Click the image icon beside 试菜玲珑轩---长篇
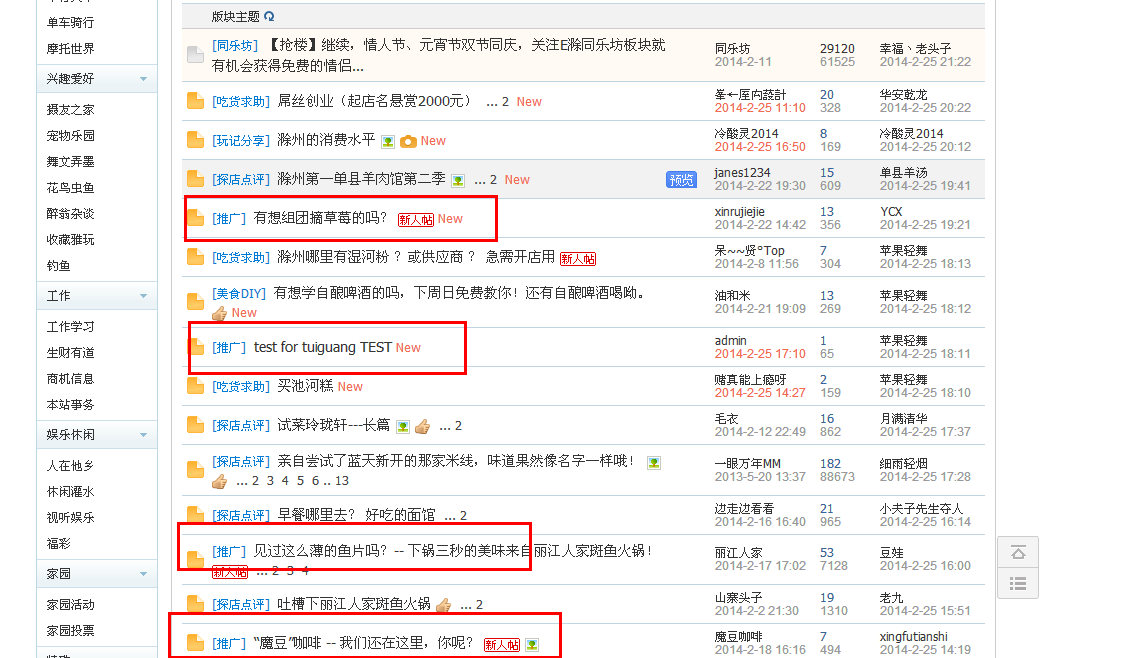 [403, 426]
